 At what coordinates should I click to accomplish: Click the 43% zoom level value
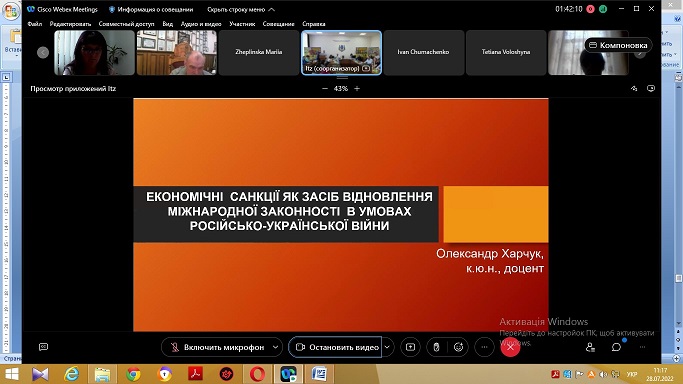[x=341, y=88]
